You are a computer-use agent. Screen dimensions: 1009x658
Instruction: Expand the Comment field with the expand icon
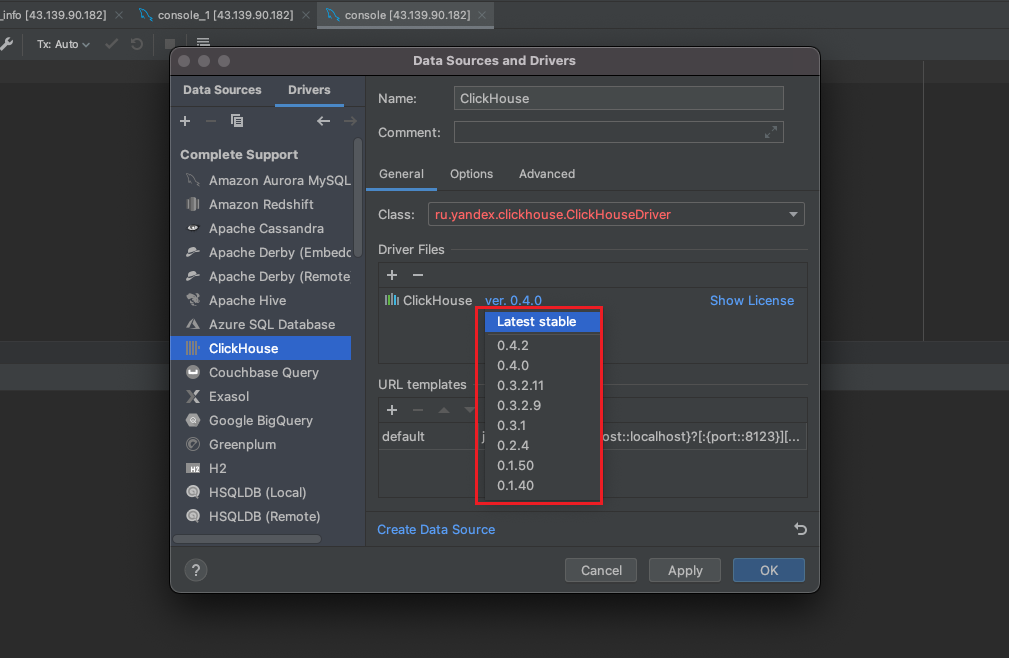click(770, 133)
